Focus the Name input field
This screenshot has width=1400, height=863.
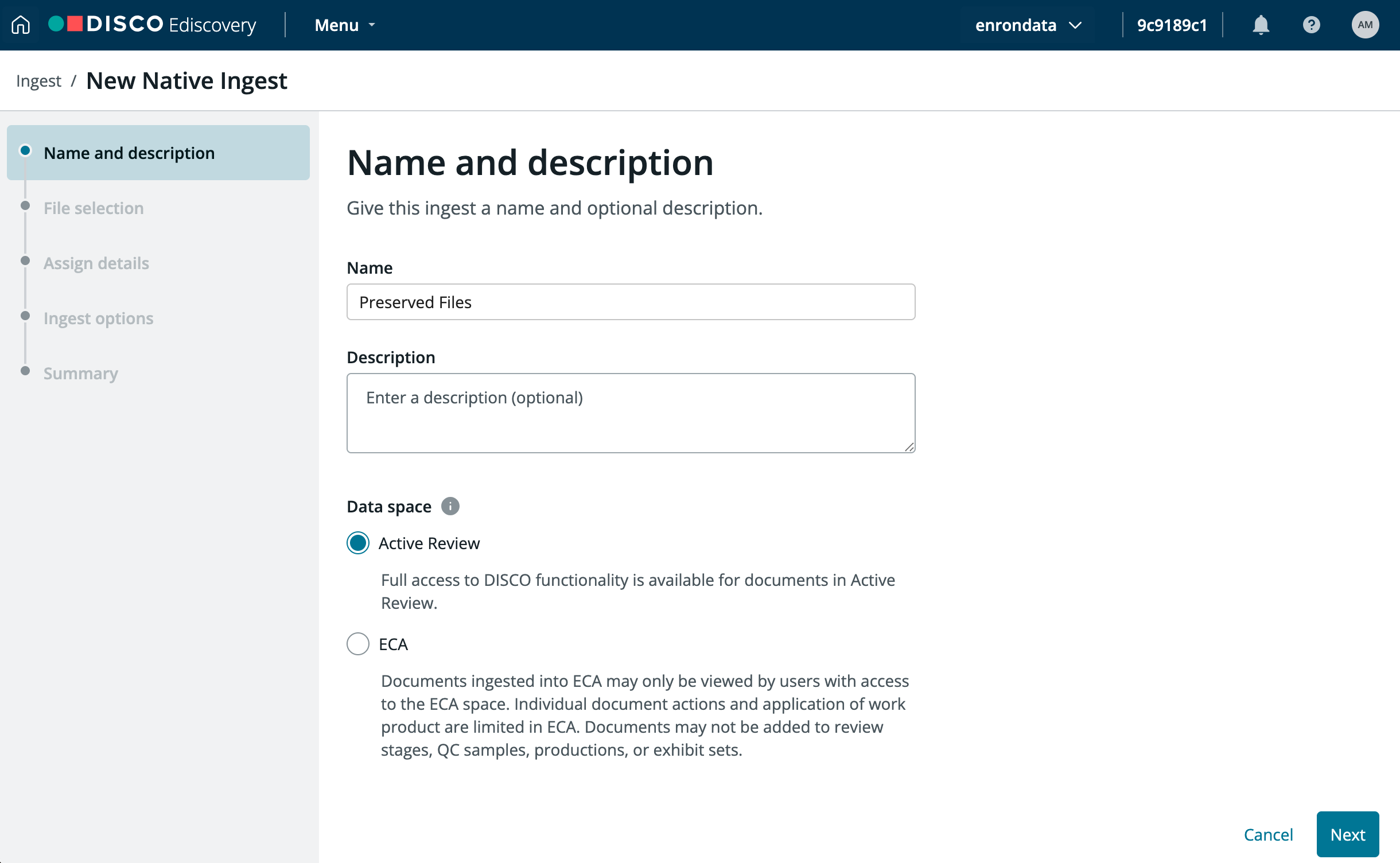tap(631, 302)
